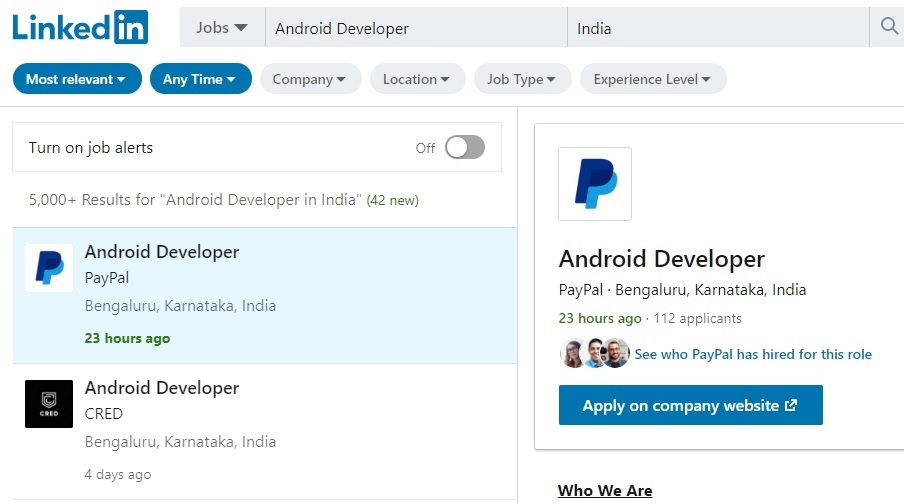Viewport: 904px width, 504px height.
Task: Expand the Most relevant sort dropdown
Action: coord(76,79)
